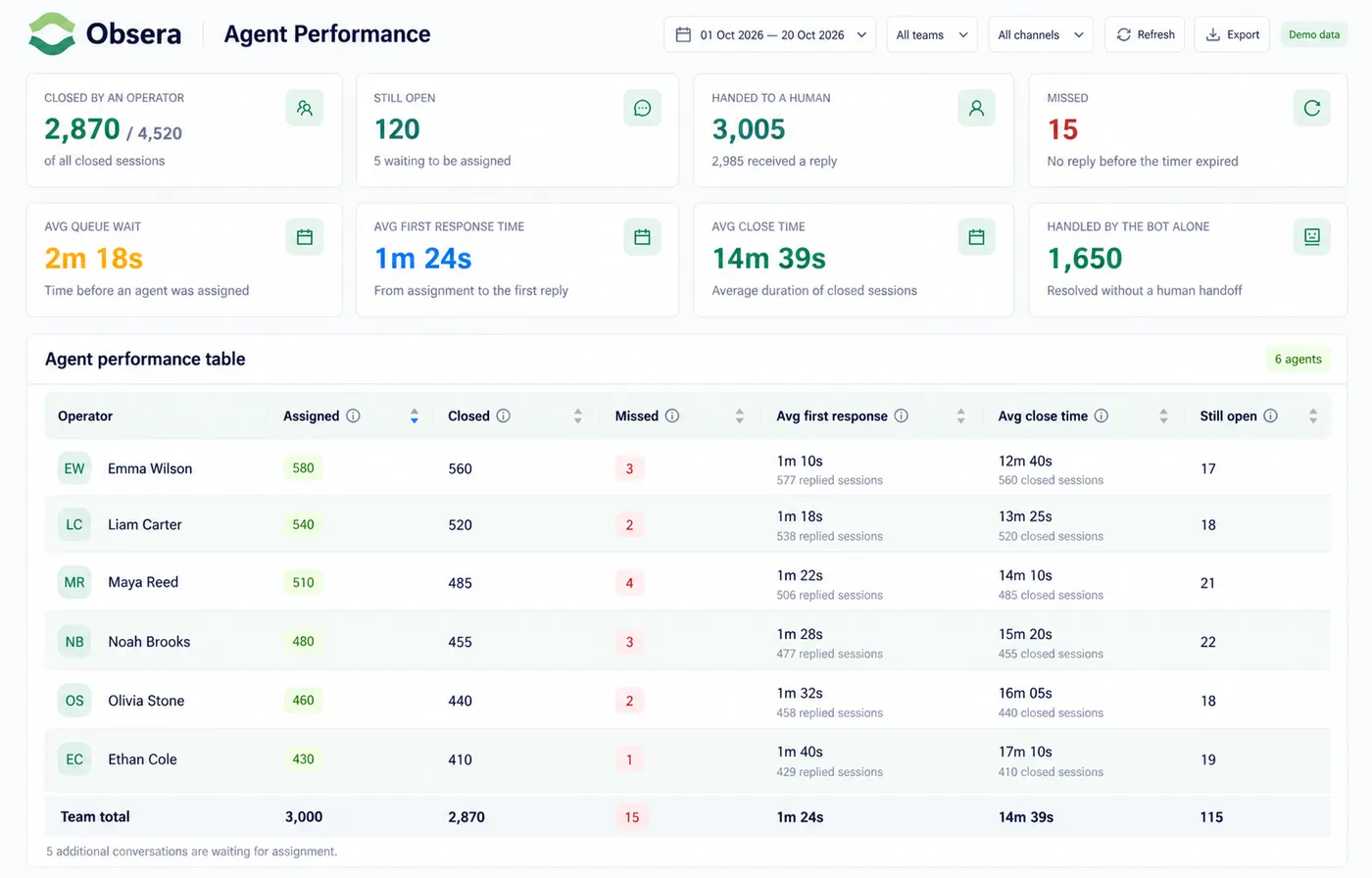The width and height of the screenshot is (1372, 878).
Task: Click Ethan Cole's 429 replied sessions text
Action: (829, 772)
